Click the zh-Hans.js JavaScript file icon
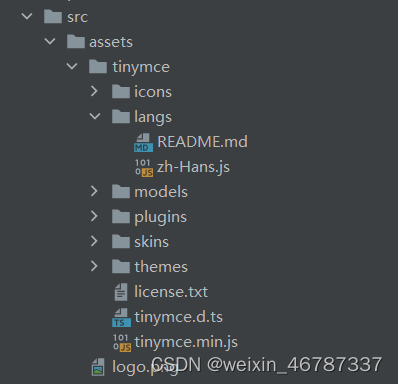The width and height of the screenshot is (398, 384). point(144,167)
